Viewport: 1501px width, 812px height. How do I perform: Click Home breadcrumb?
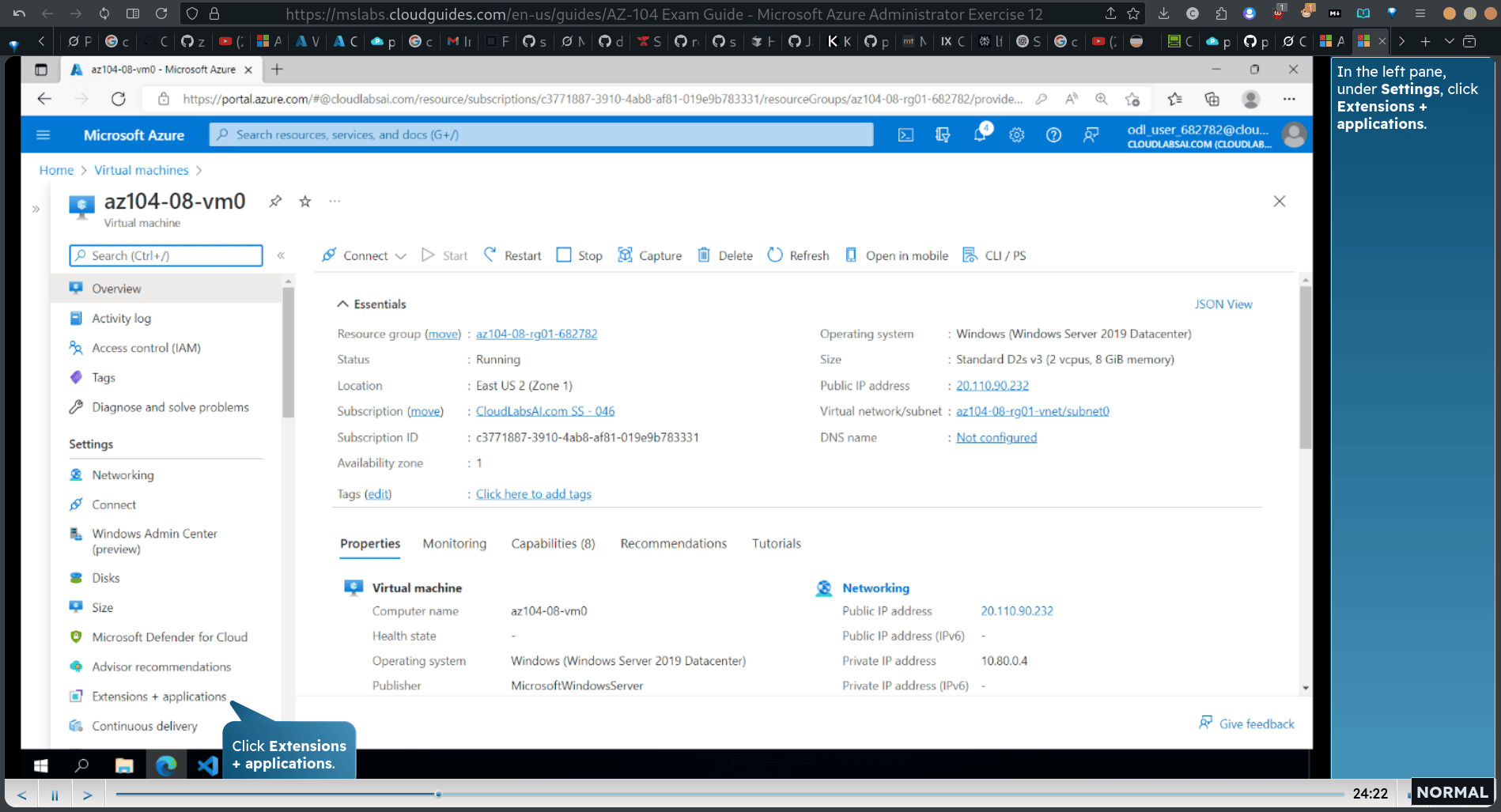(x=56, y=170)
